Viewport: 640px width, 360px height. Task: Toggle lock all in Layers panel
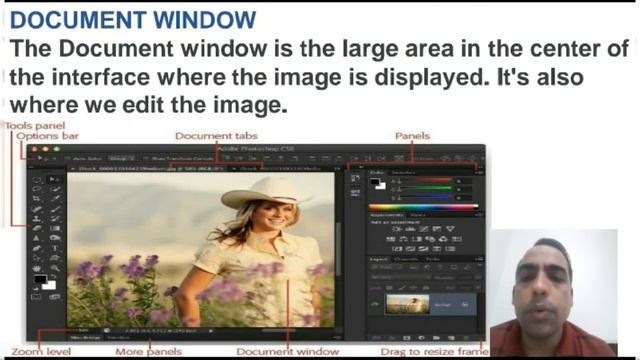point(425,288)
